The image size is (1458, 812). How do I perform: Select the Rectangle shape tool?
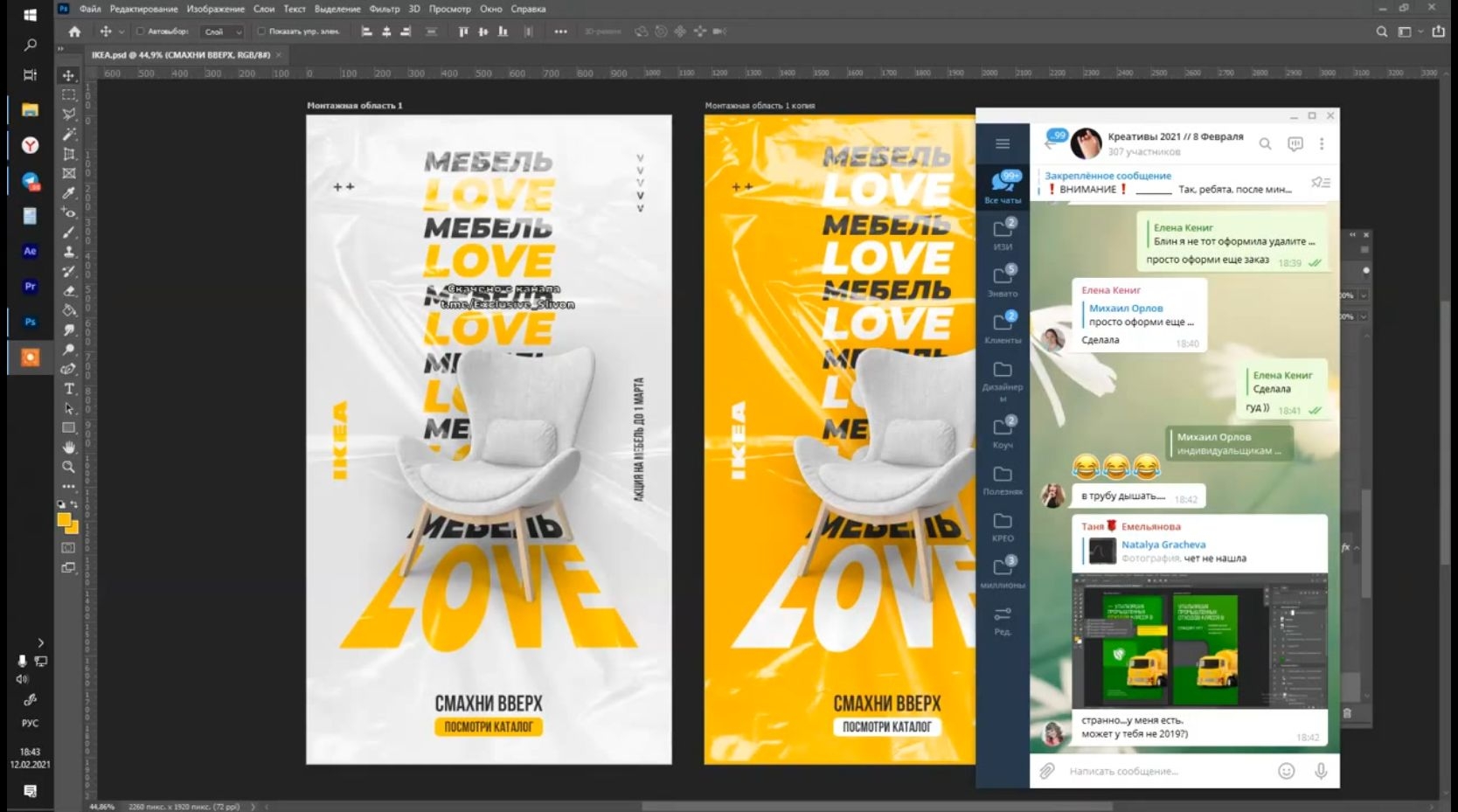[69, 428]
